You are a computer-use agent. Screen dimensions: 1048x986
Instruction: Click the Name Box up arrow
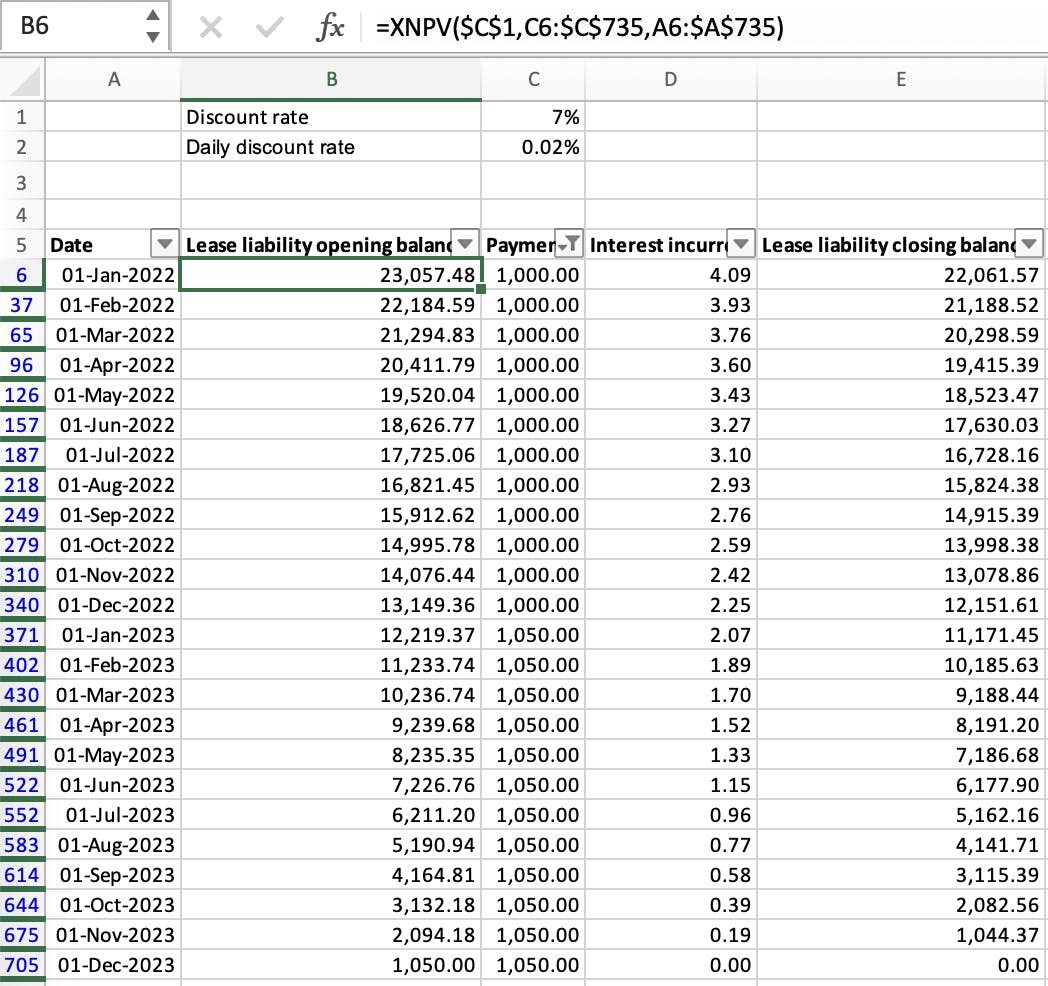(x=153, y=15)
